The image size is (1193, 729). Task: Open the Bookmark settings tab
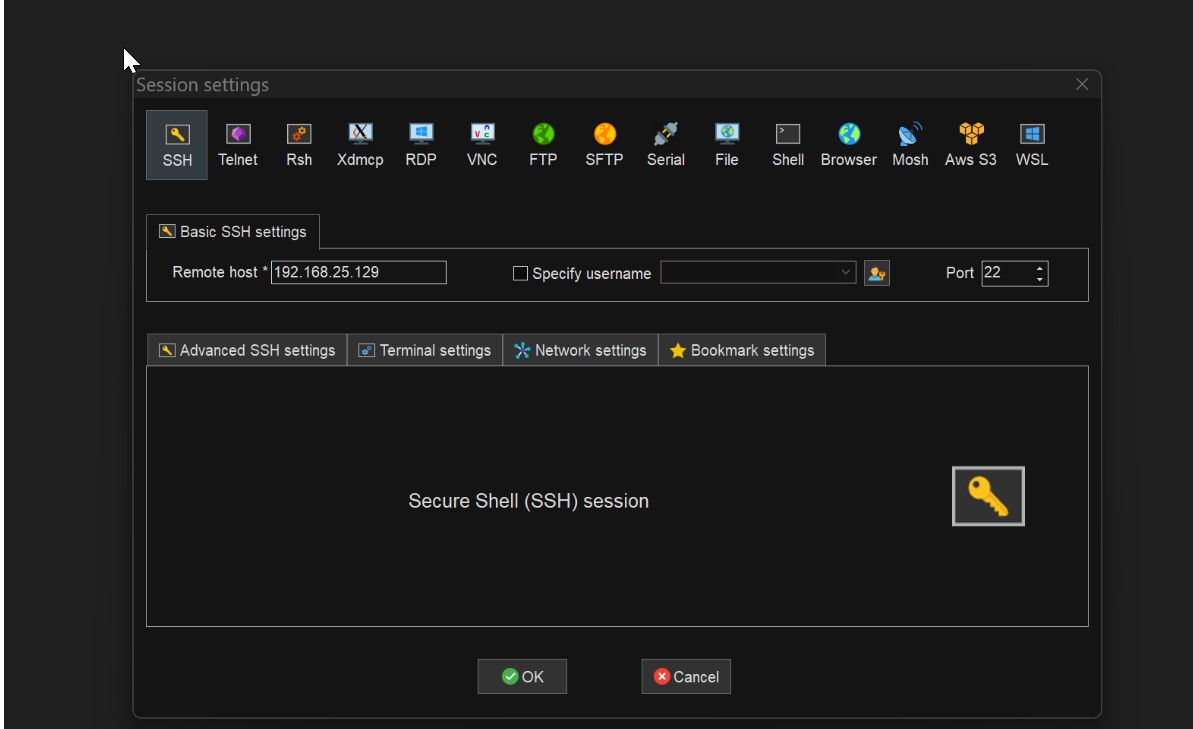[742, 350]
